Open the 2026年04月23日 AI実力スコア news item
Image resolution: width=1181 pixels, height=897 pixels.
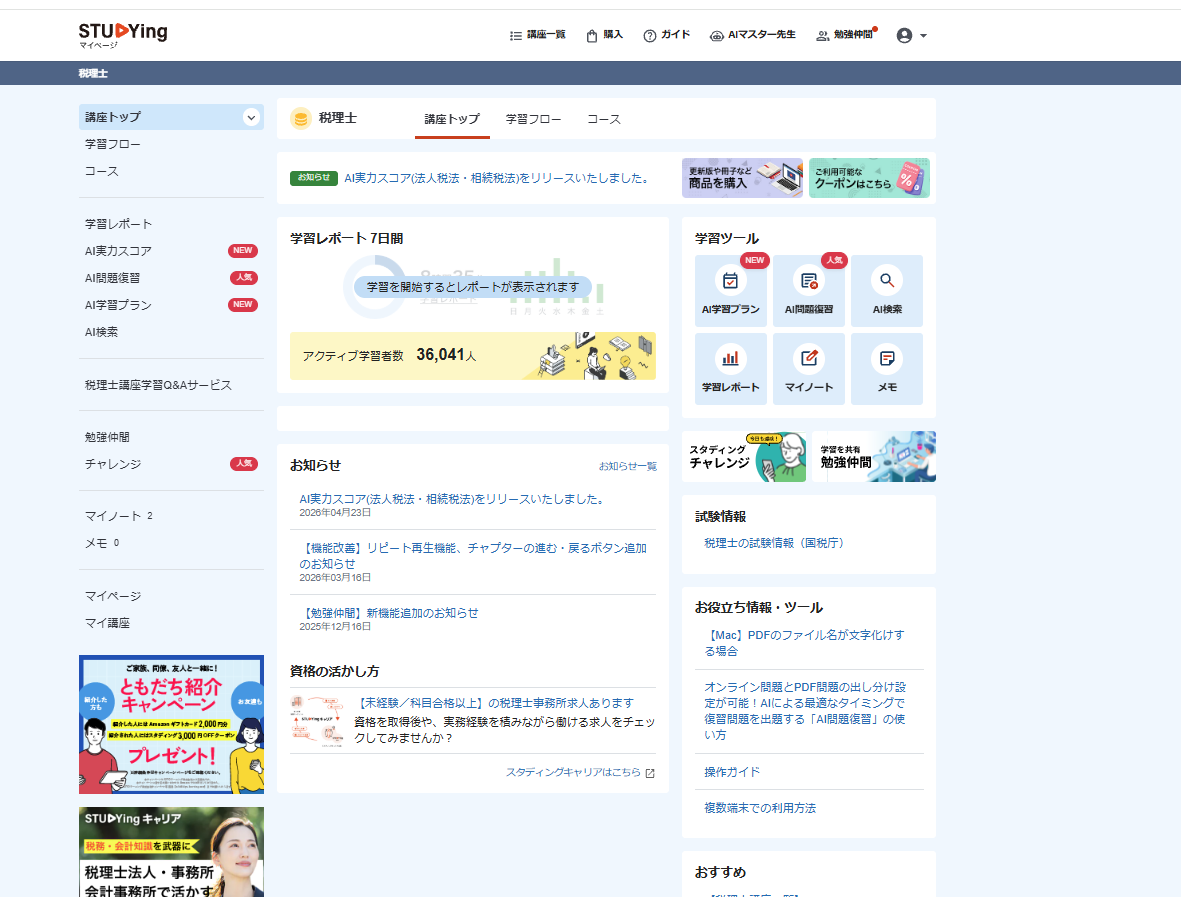click(x=453, y=499)
